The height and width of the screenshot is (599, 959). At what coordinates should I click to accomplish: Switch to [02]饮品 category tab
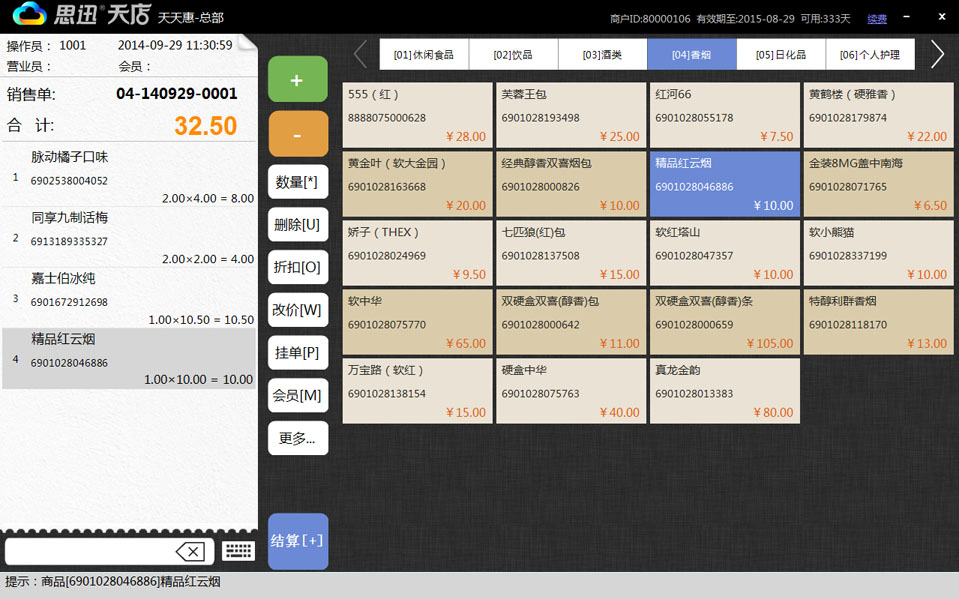[x=513, y=54]
